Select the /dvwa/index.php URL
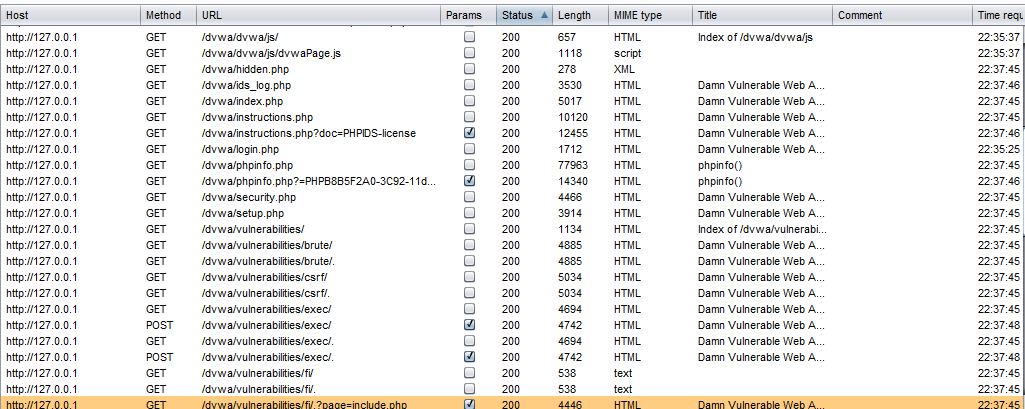This screenshot has width=1025, height=409. tap(243, 101)
